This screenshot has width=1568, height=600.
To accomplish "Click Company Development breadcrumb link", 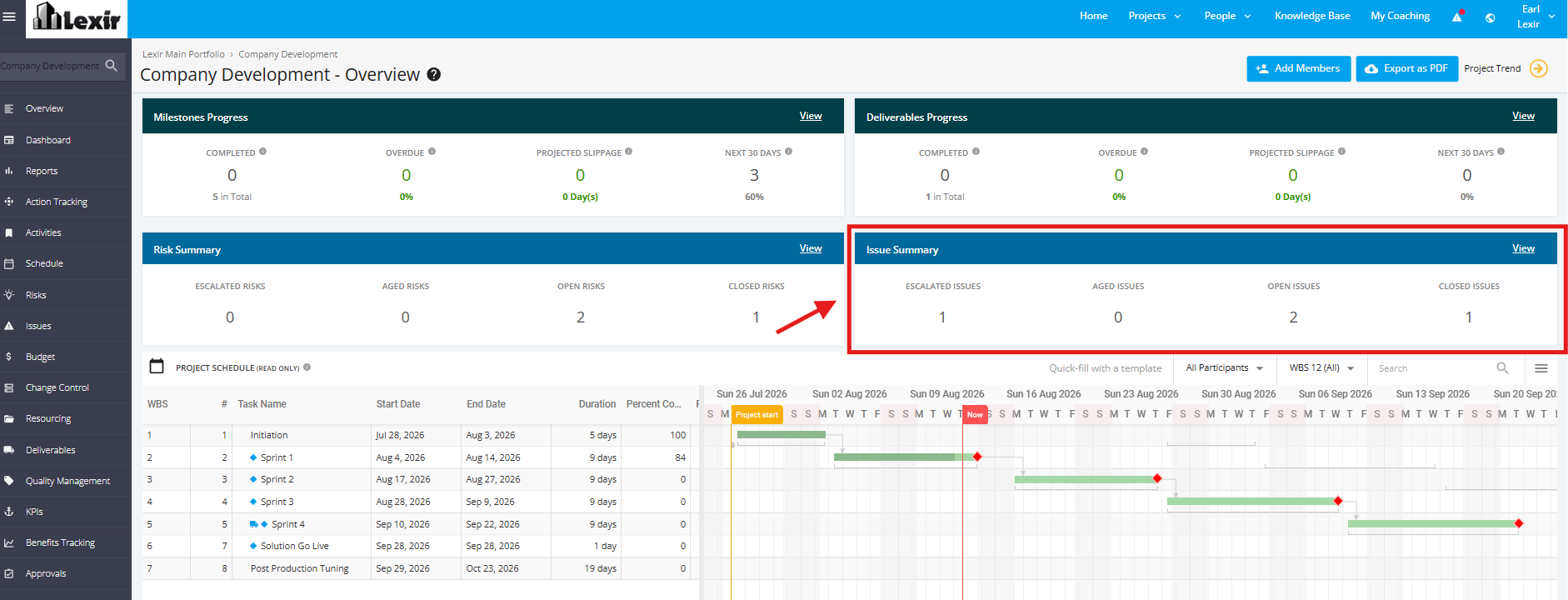I will click(x=288, y=54).
